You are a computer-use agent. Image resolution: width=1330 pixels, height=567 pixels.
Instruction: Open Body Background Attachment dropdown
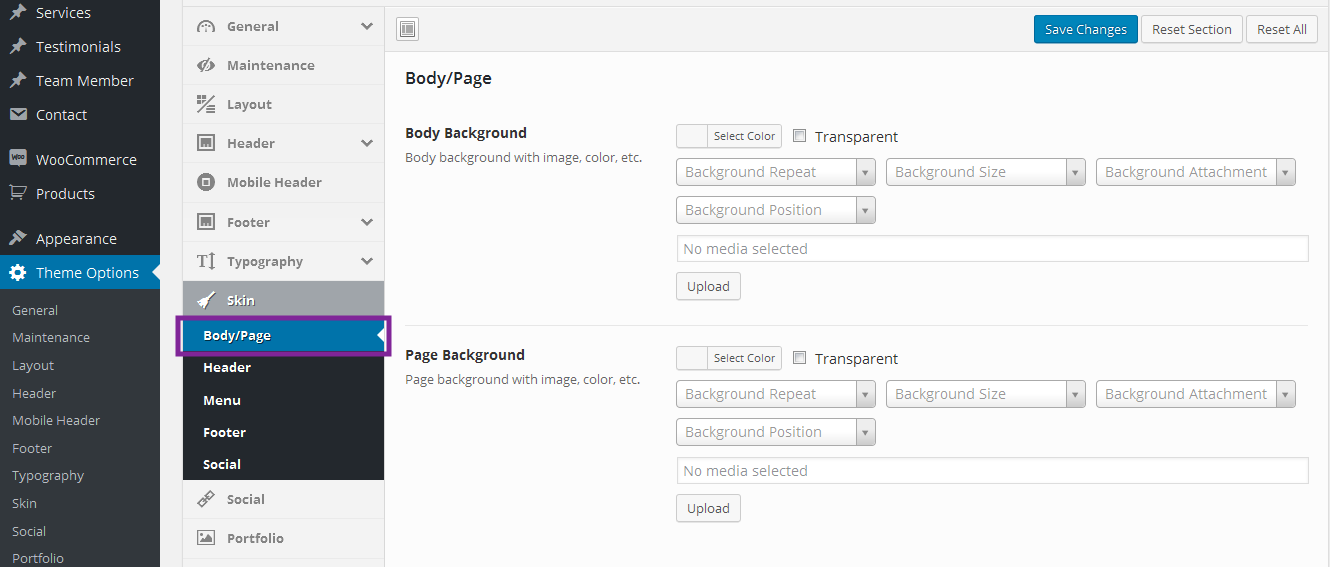tap(1195, 172)
